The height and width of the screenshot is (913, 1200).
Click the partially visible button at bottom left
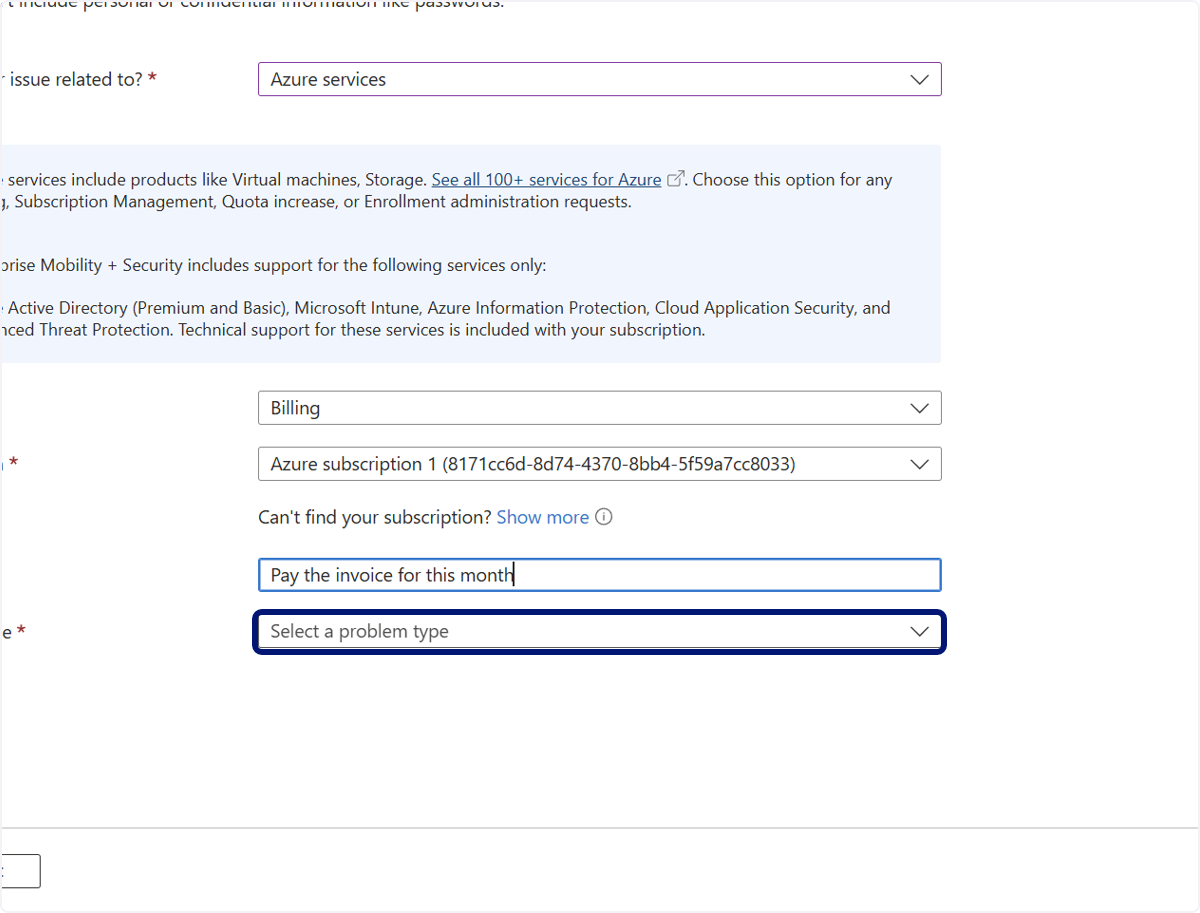(20, 871)
